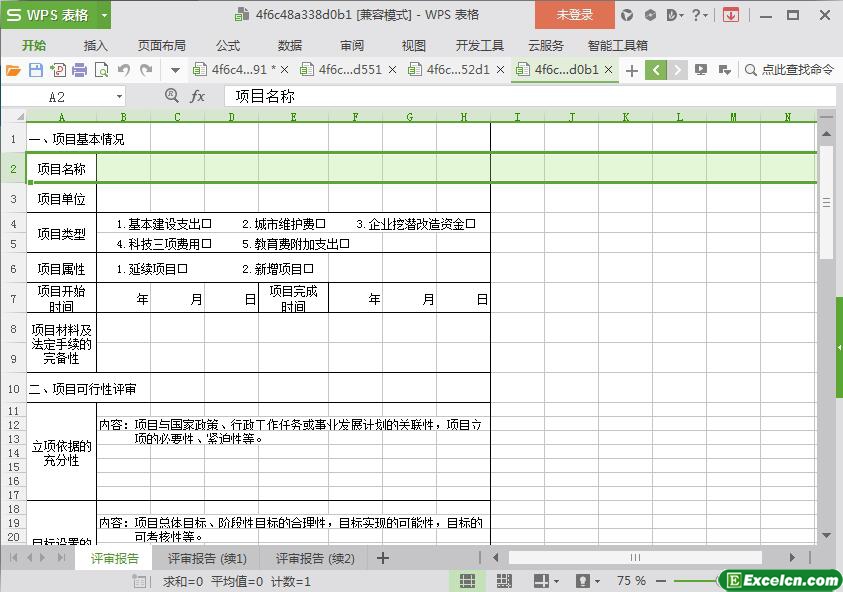843x592 pixels.
Task: Click the Print Preview icon
Action: click(x=101, y=70)
